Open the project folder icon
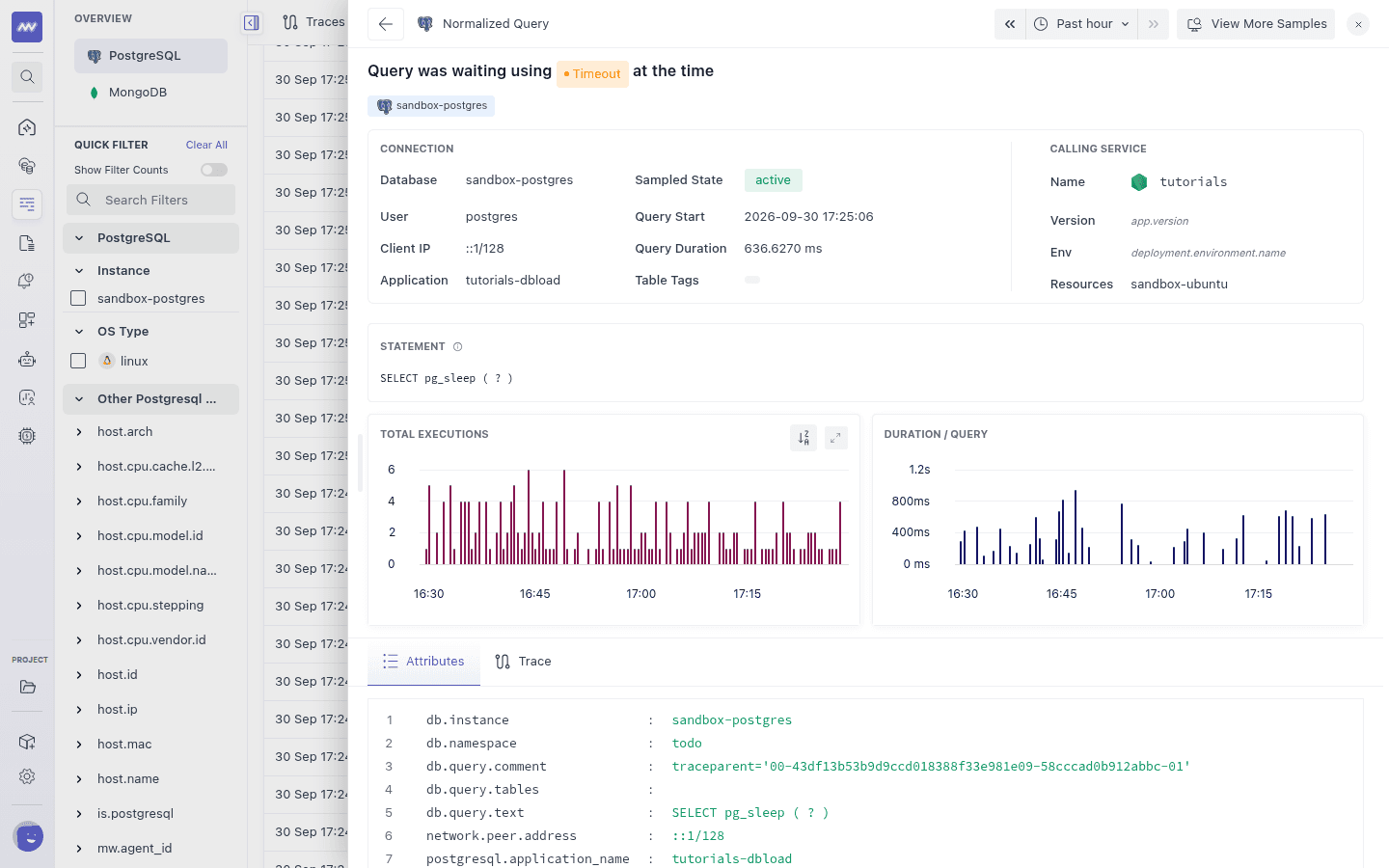The height and width of the screenshot is (868, 1389). (27, 688)
